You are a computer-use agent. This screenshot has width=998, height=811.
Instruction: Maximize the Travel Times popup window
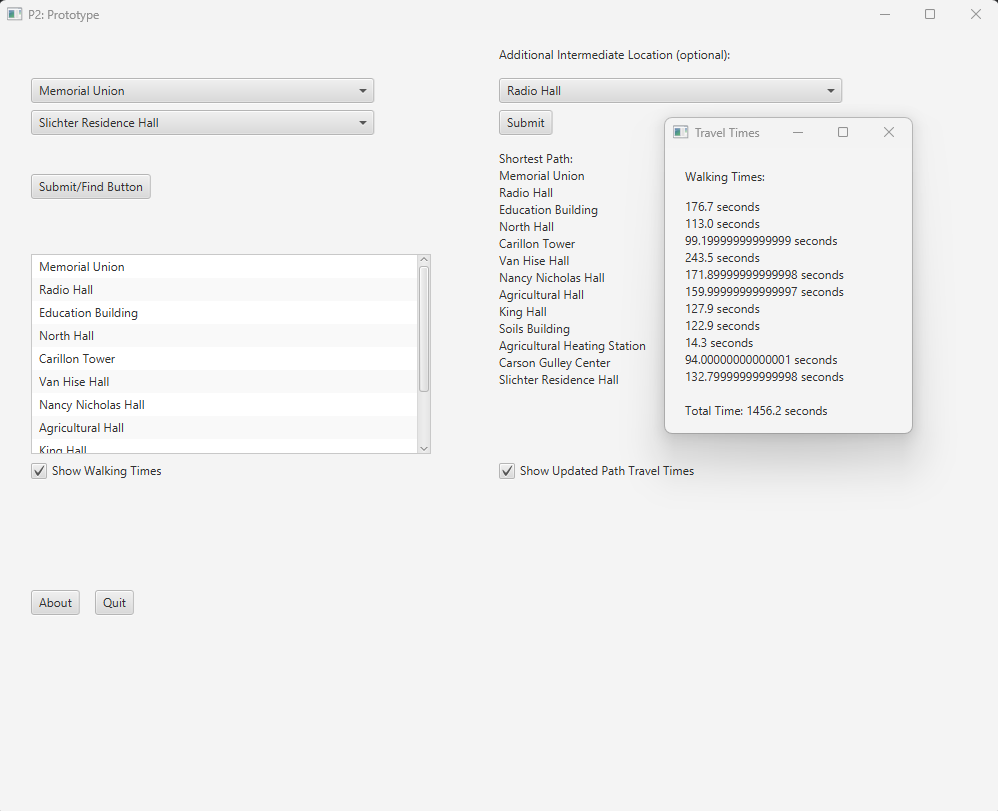[x=843, y=132]
